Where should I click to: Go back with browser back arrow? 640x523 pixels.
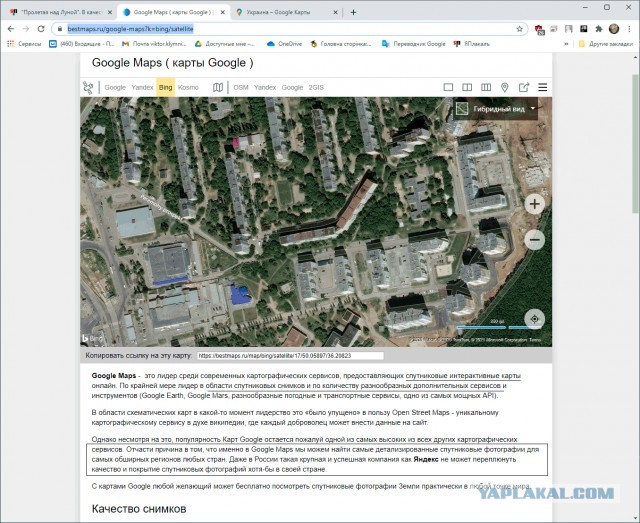click(x=11, y=29)
